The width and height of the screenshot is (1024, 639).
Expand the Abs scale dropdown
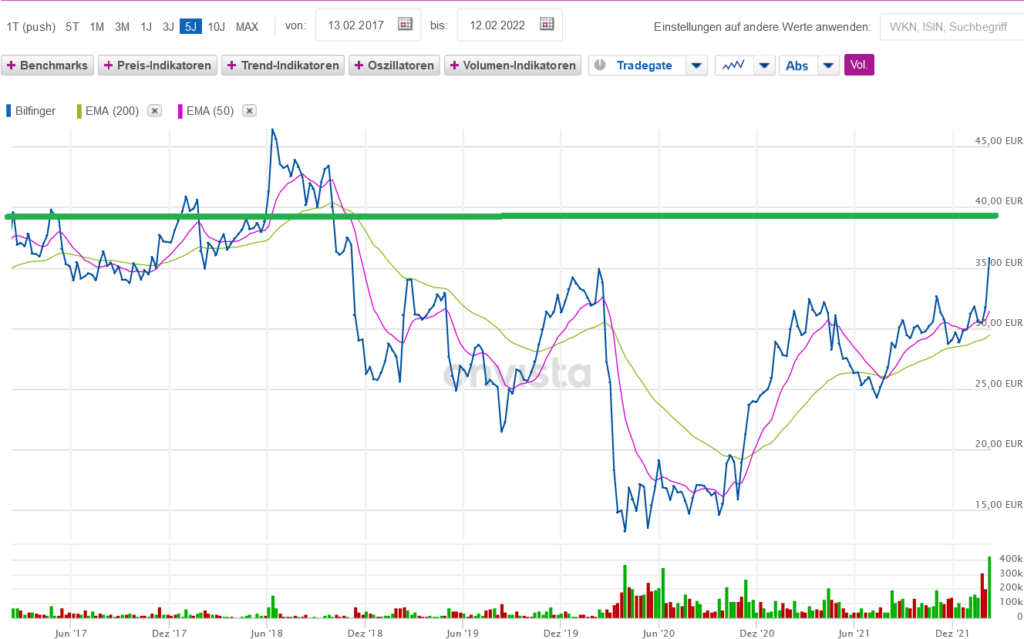(x=828, y=66)
